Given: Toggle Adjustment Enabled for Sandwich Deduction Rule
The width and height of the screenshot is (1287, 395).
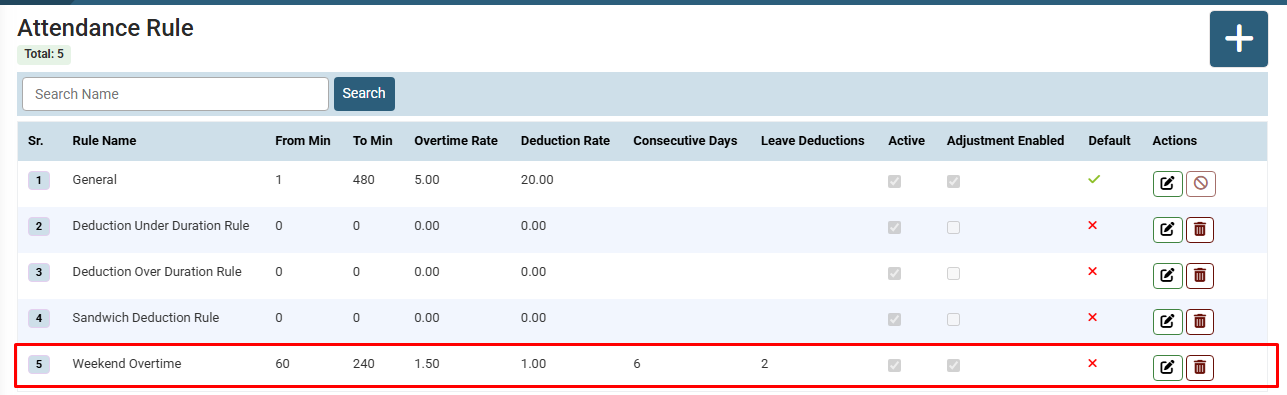Looking at the screenshot, I should pos(954,320).
